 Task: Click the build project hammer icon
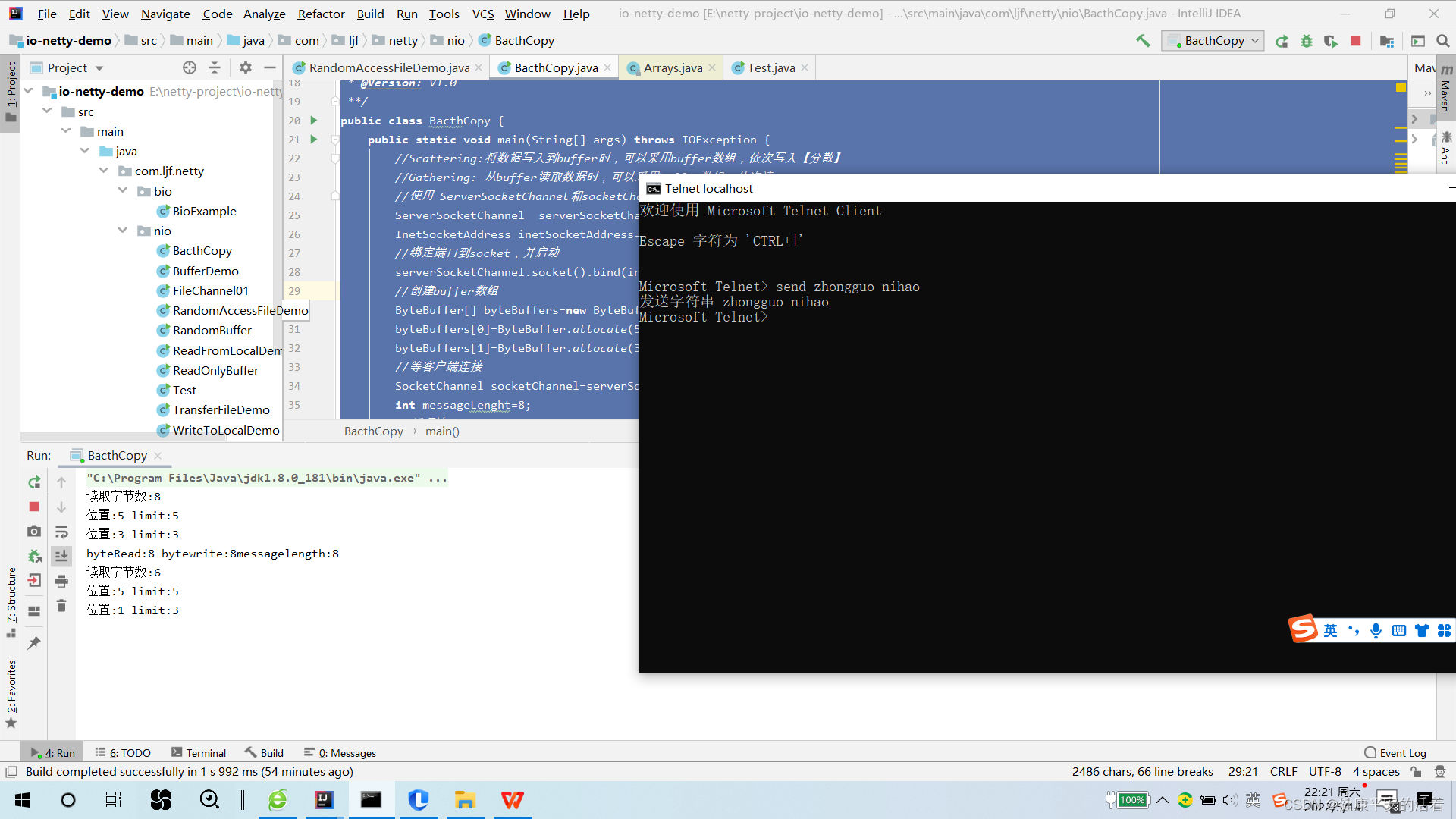coord(1143,41)
